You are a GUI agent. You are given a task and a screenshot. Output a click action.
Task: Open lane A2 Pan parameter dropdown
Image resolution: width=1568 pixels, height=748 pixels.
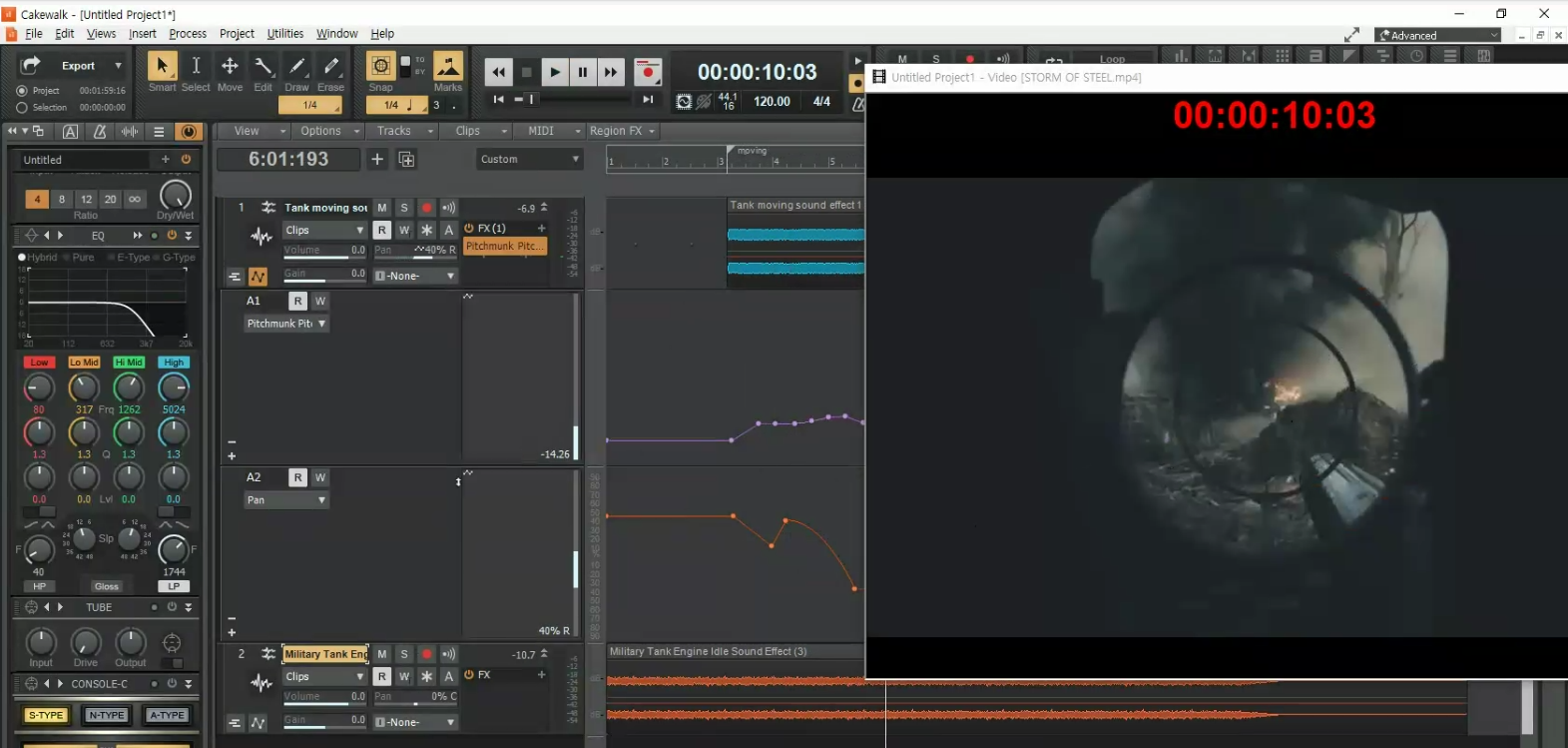(285, 500)
